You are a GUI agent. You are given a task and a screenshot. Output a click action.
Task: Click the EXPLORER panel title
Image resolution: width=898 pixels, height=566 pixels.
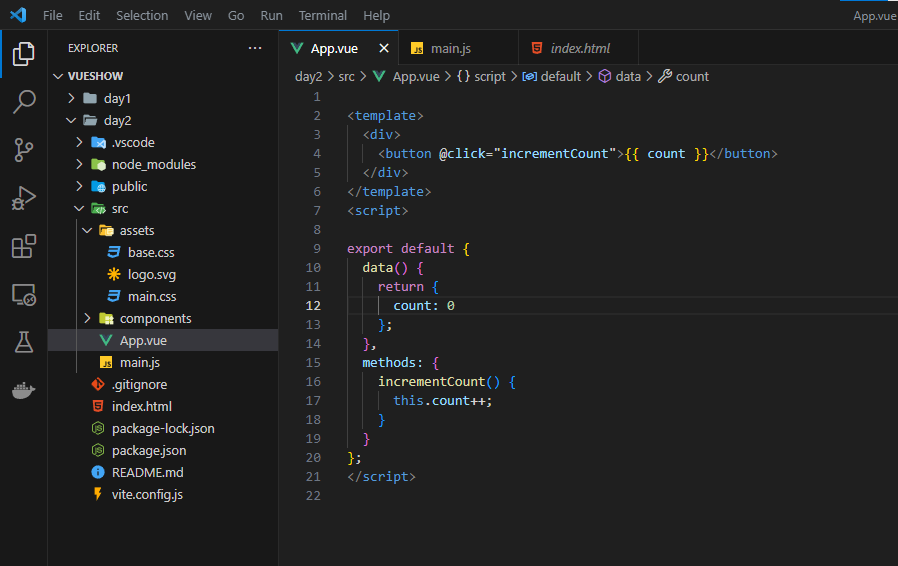93,48
